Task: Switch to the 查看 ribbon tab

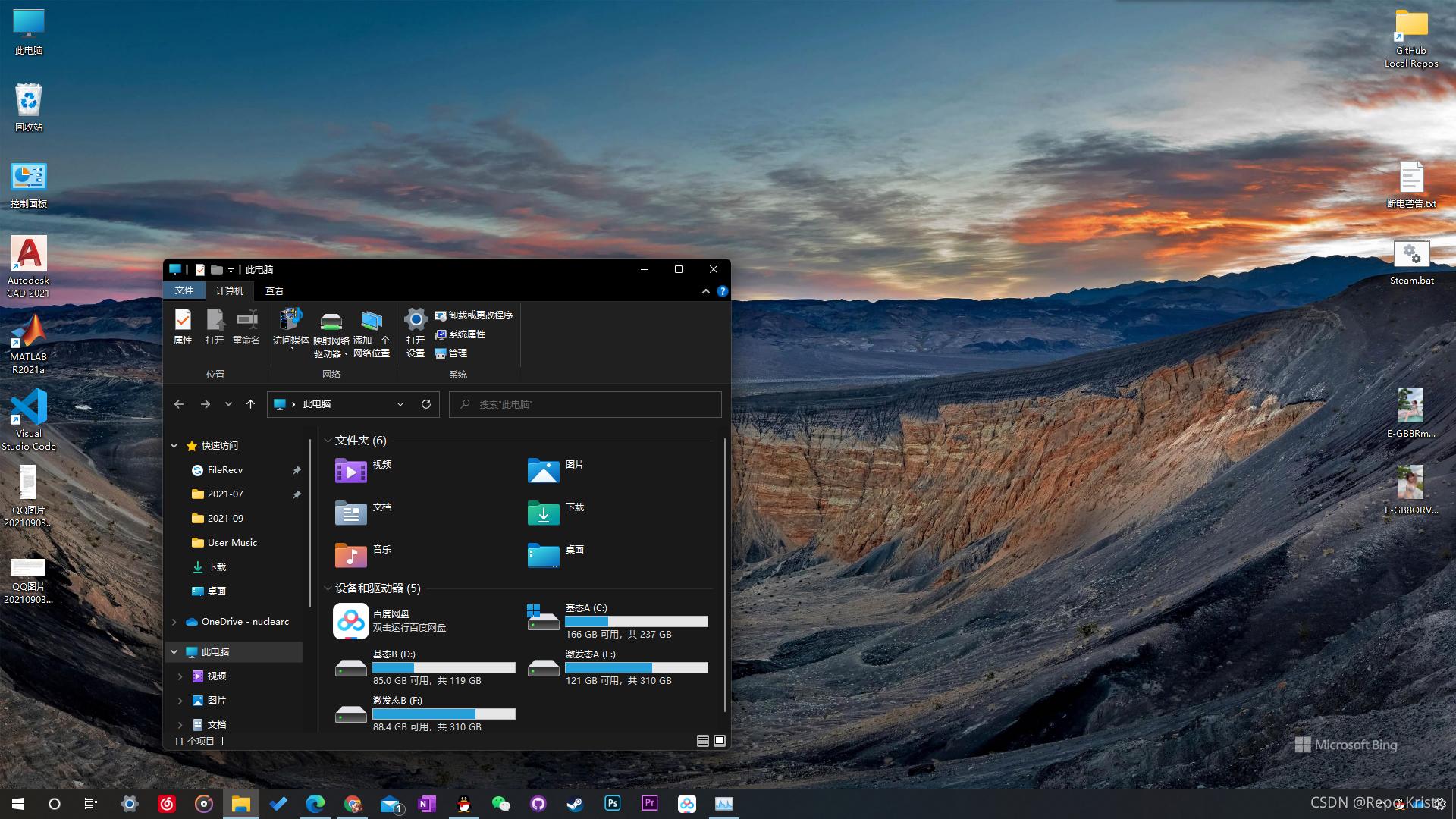Action: click(274, 290)
